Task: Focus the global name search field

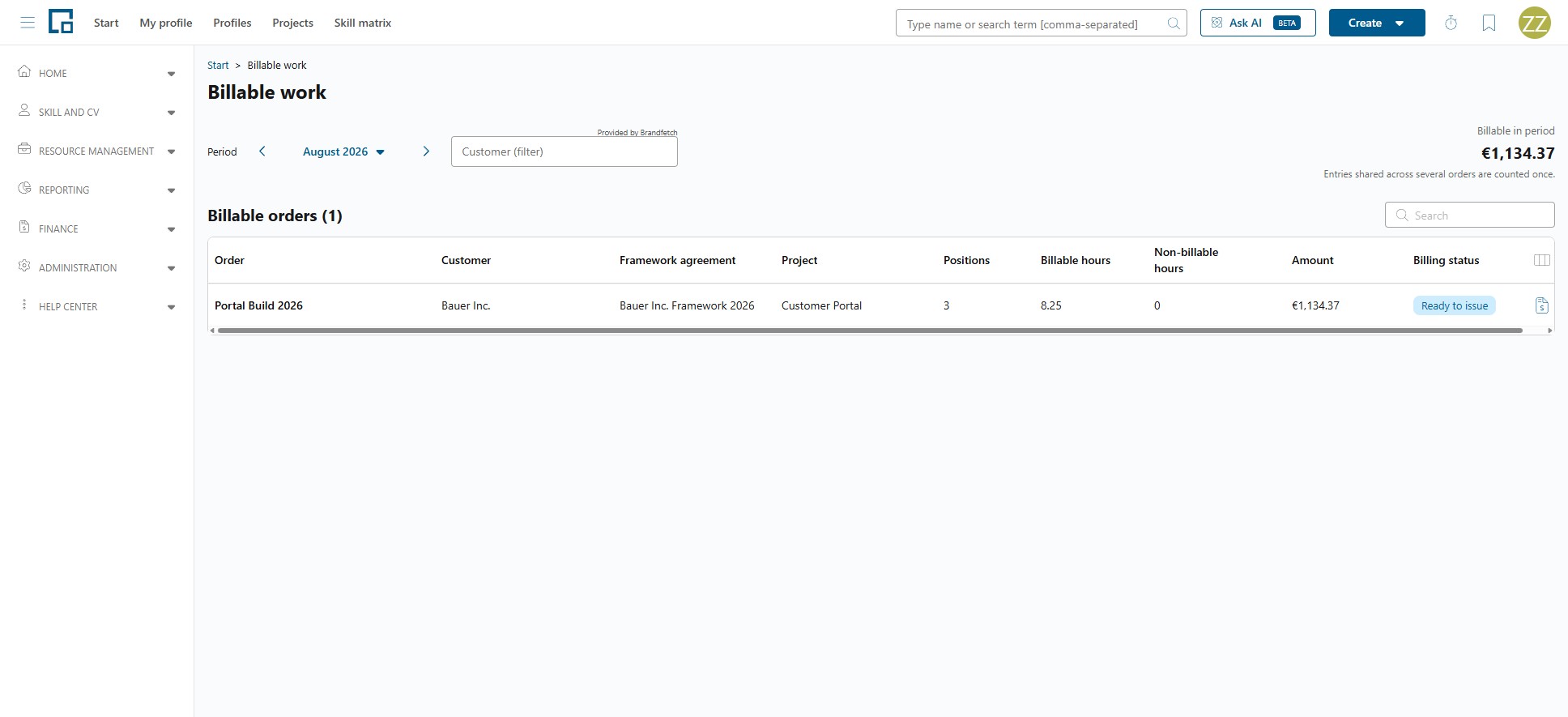Action: (1042, 23)
